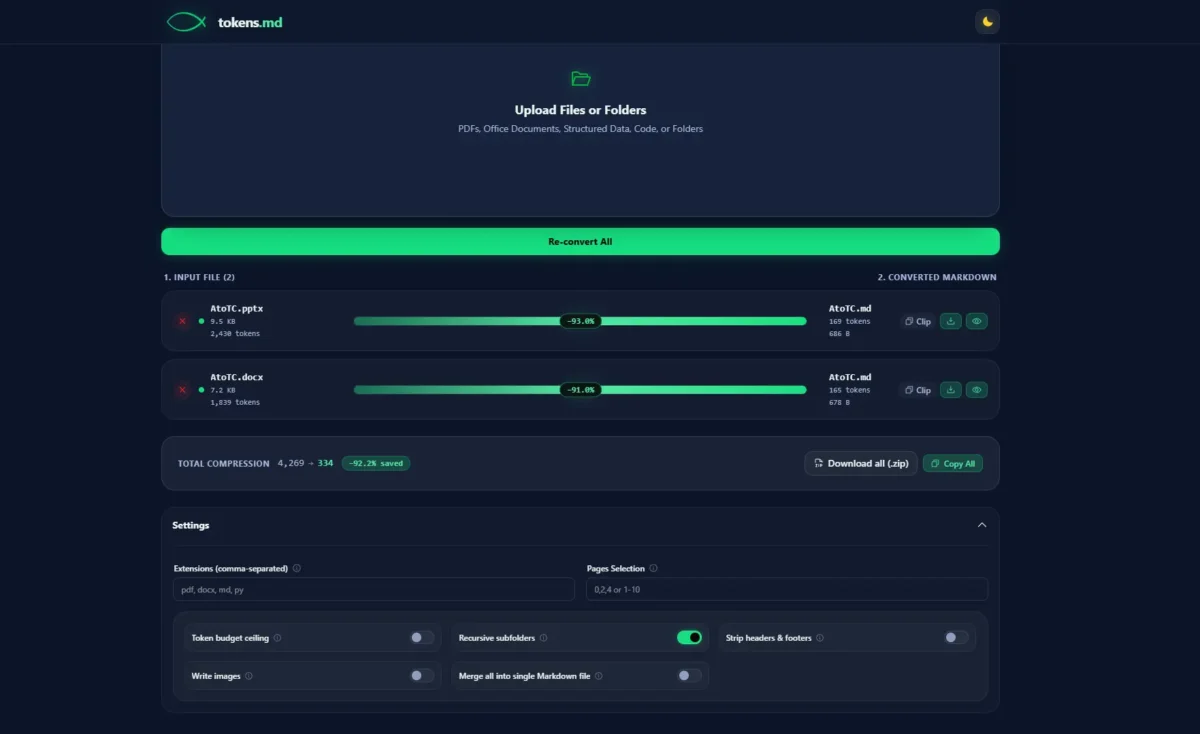Toggle the moon dark-mode icon
The height and width of the screenshot is (734, 1200).
point(987,21)
